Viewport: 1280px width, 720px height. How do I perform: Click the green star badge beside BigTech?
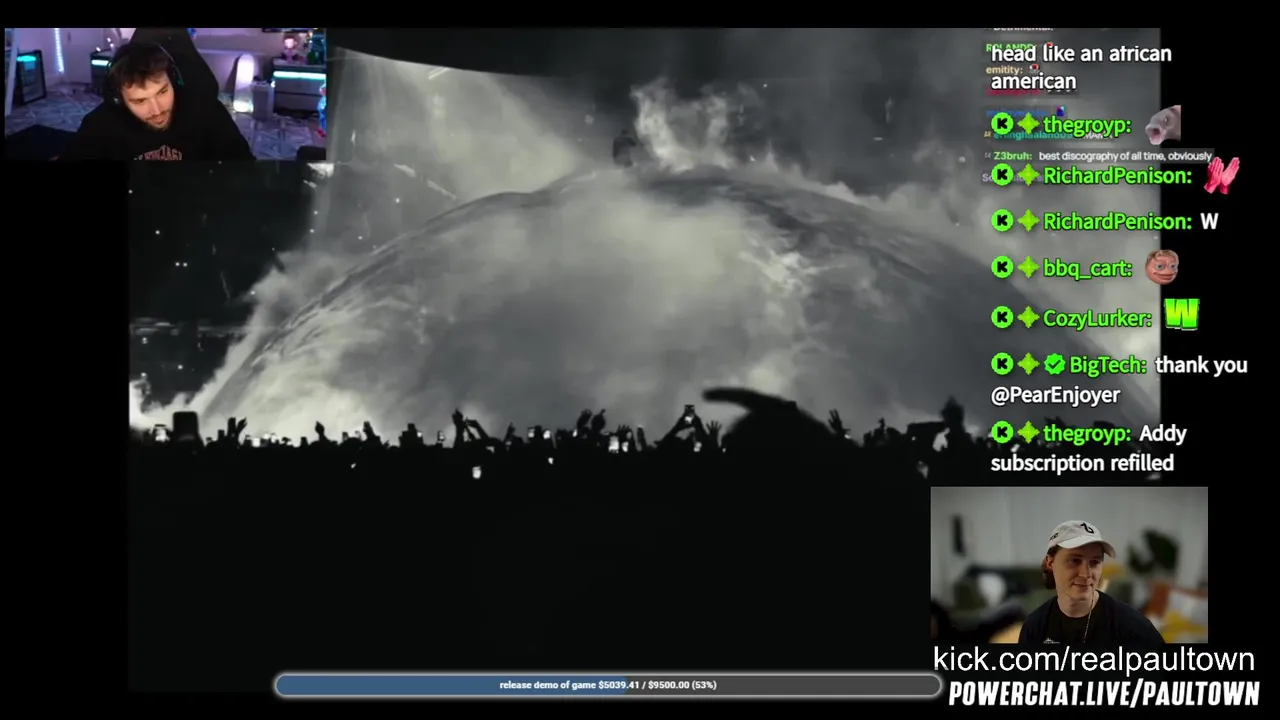point(1028,365)
